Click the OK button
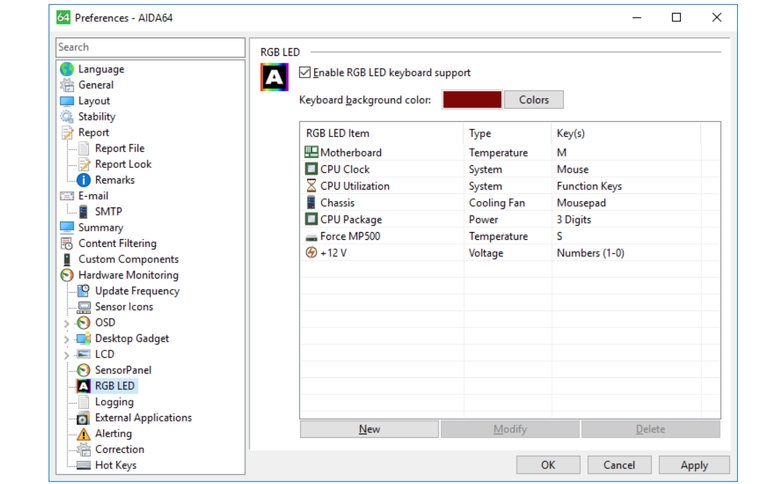The height and width of the screenshot is (484, 770). [548, 465]
